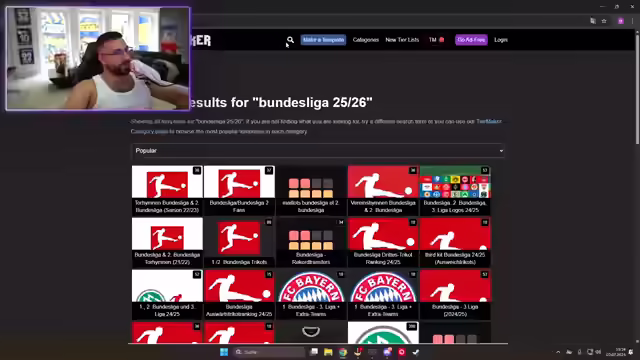
Task: Open Bundesliga/Bundesliga 2 Fans template
Action: (239, 190)
